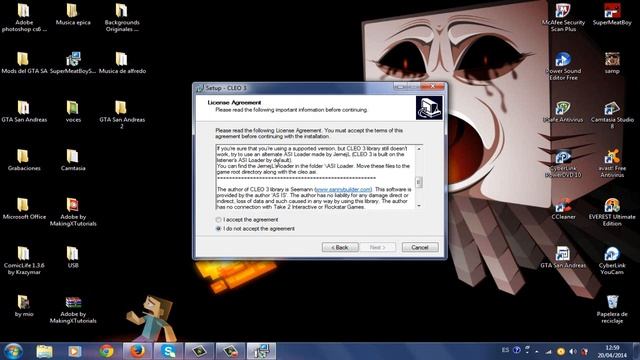The width and height of the screenshot is (640, 360).
Task: Open the GTA San Andreas 2 folder
Action: 122,114
